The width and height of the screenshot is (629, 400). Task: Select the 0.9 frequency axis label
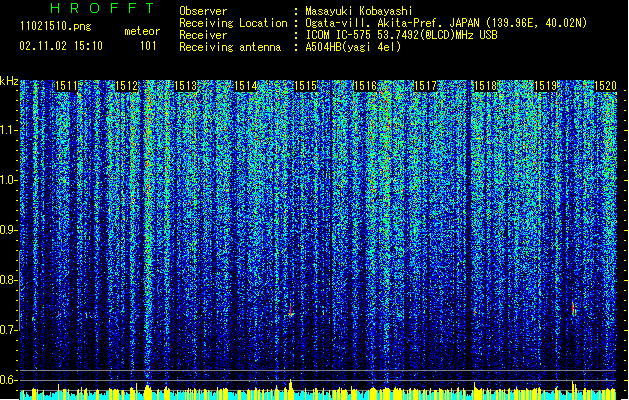pyautogui.click(x=9, y=230)
